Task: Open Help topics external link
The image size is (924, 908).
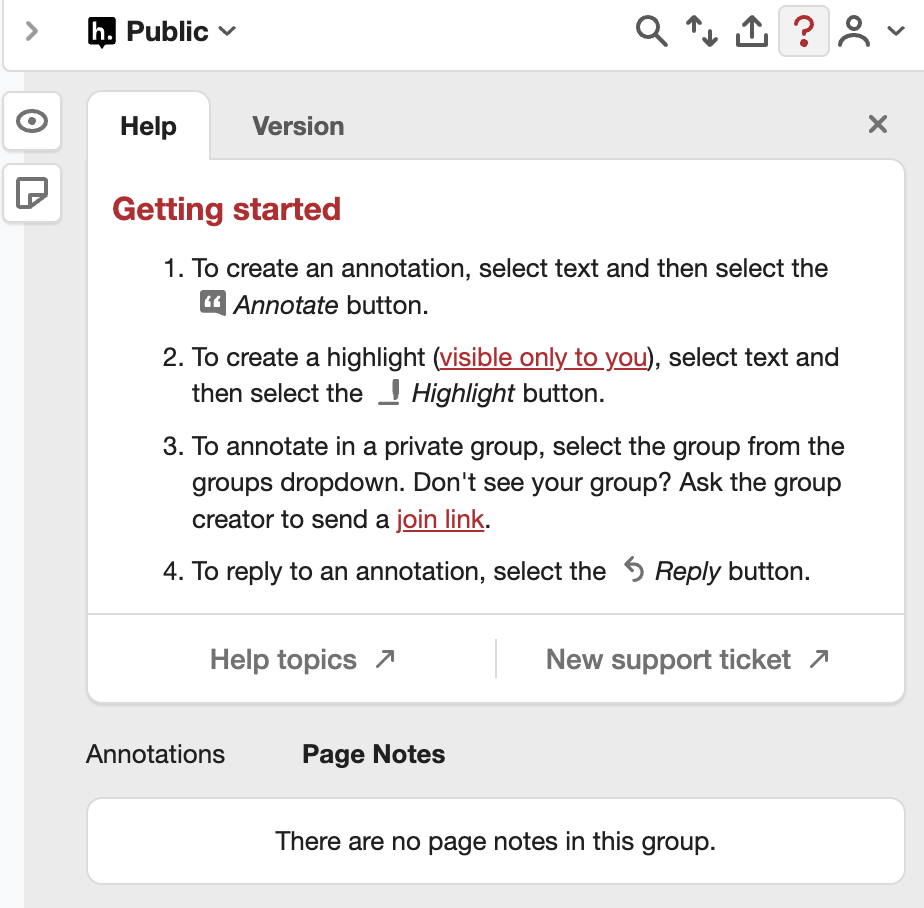Action: [302, 660]
